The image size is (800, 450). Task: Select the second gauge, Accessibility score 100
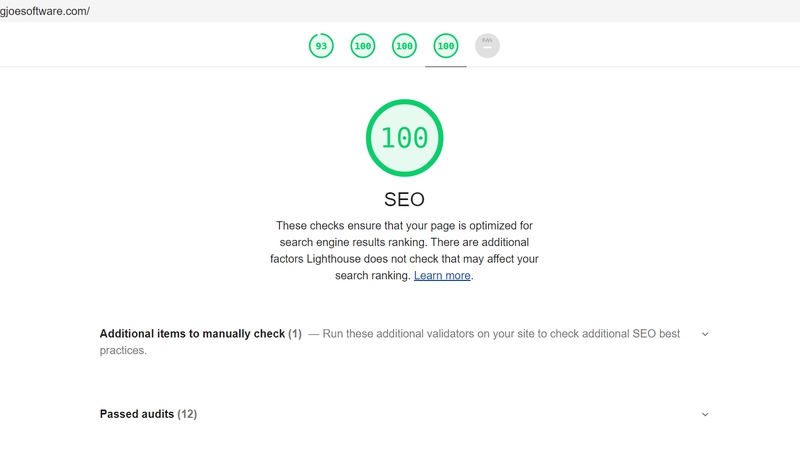pyautogui.click(x=363, y=46)
